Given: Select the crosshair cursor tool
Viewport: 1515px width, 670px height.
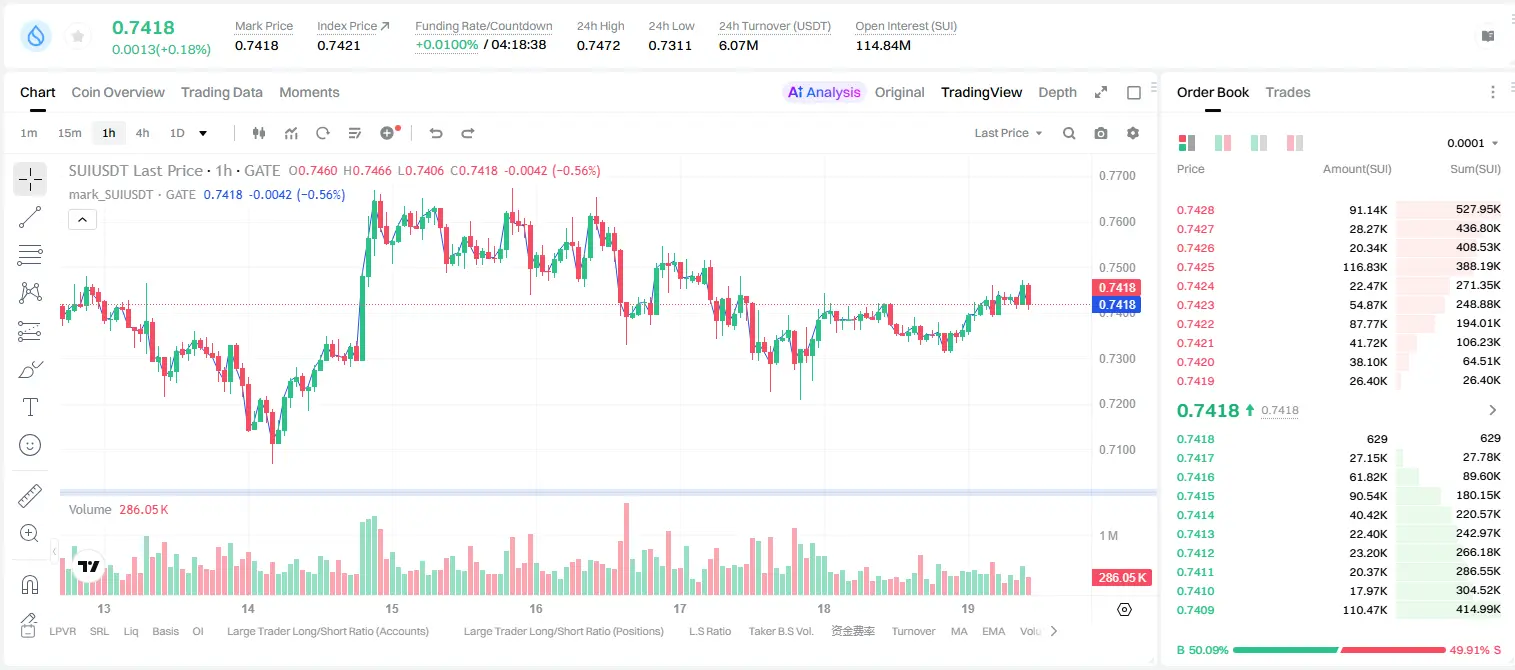Looking at the screenshot, I should [30, 179].
